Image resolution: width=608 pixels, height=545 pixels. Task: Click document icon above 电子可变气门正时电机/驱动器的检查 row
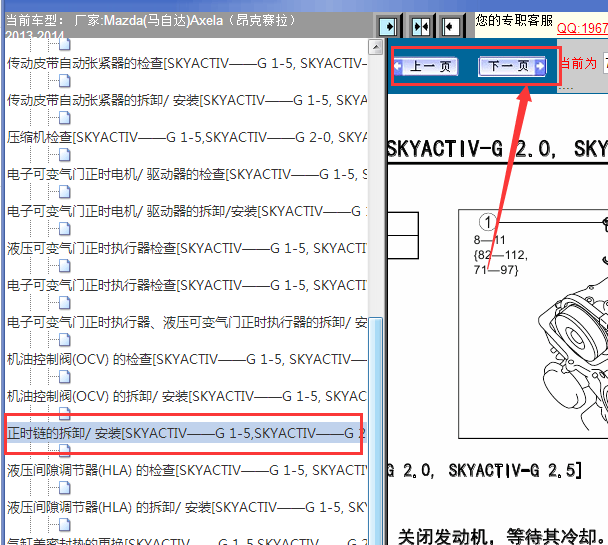[64, 155]
